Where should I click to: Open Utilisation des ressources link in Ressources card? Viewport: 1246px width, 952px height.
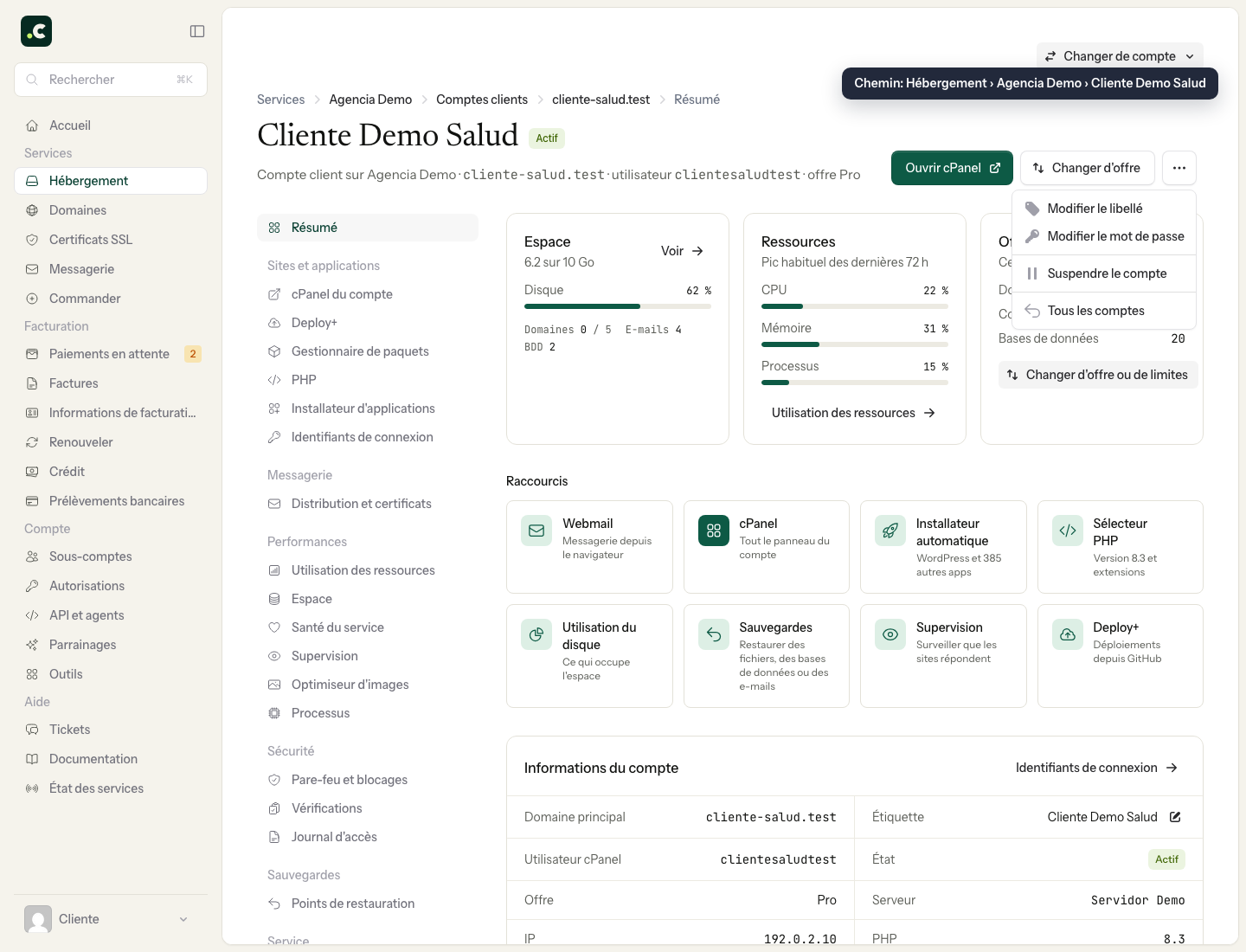[854, 413]
